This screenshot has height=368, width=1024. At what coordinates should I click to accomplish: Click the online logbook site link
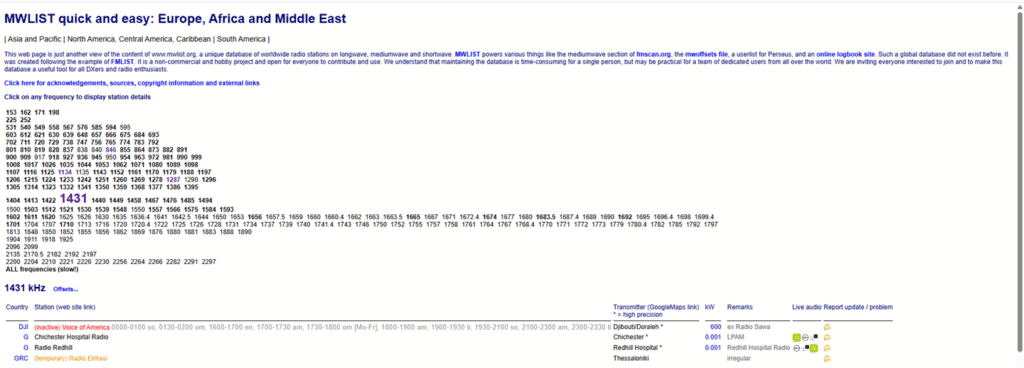[x=845, y=54]
